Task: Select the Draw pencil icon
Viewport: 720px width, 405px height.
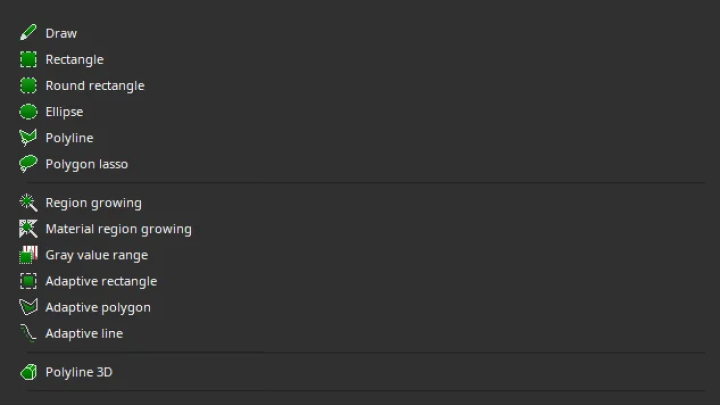Action: pos(28,33)
